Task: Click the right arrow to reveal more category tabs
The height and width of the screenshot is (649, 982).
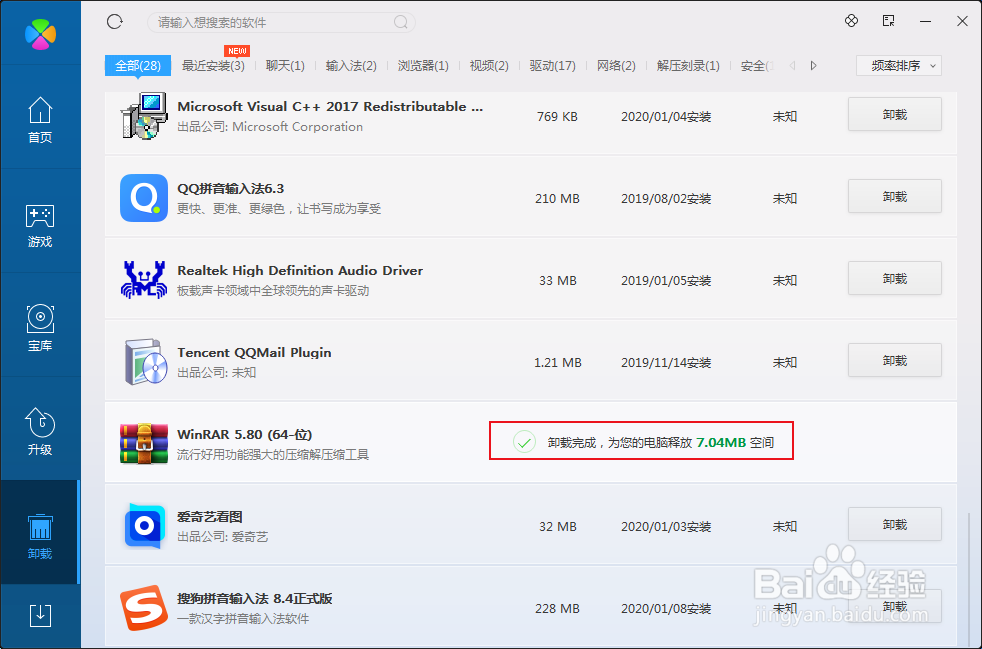Action: coord(812,65)
